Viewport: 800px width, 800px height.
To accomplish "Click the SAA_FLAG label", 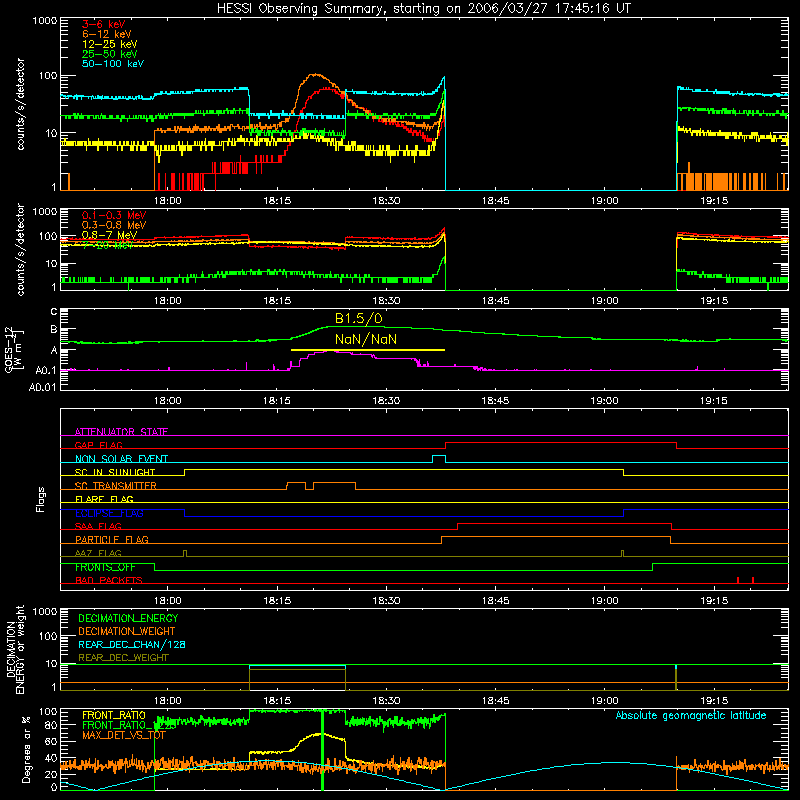I will 98,526.
